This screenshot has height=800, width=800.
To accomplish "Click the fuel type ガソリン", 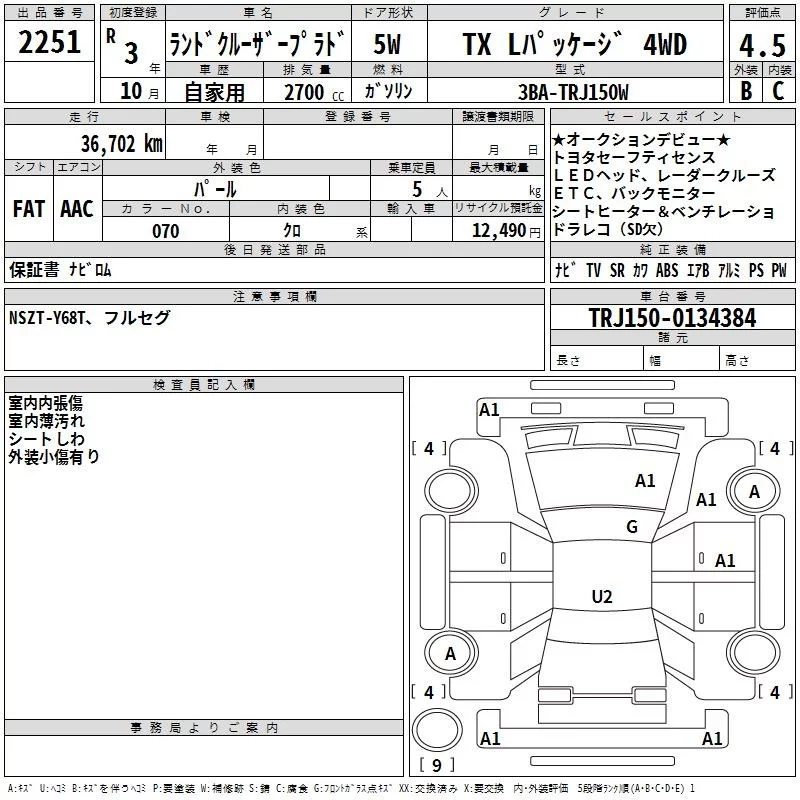I will coord(388,91).
